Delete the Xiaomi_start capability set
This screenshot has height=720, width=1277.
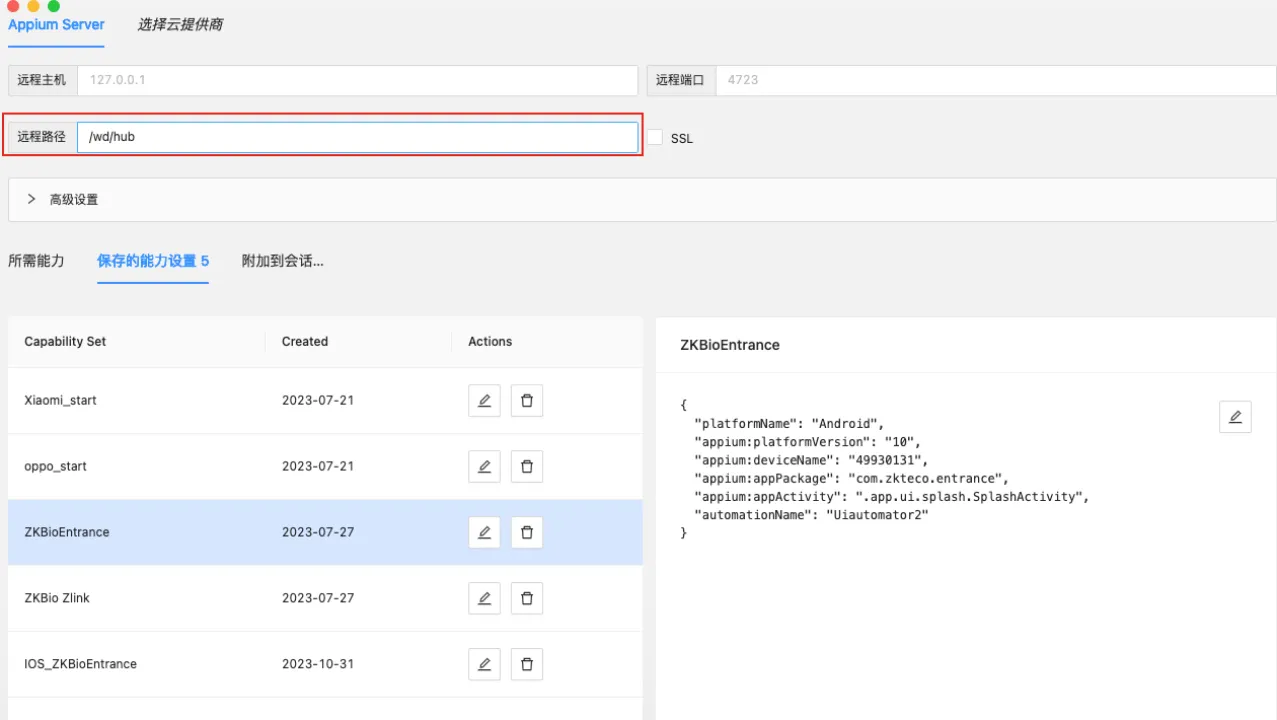point(527,401)
